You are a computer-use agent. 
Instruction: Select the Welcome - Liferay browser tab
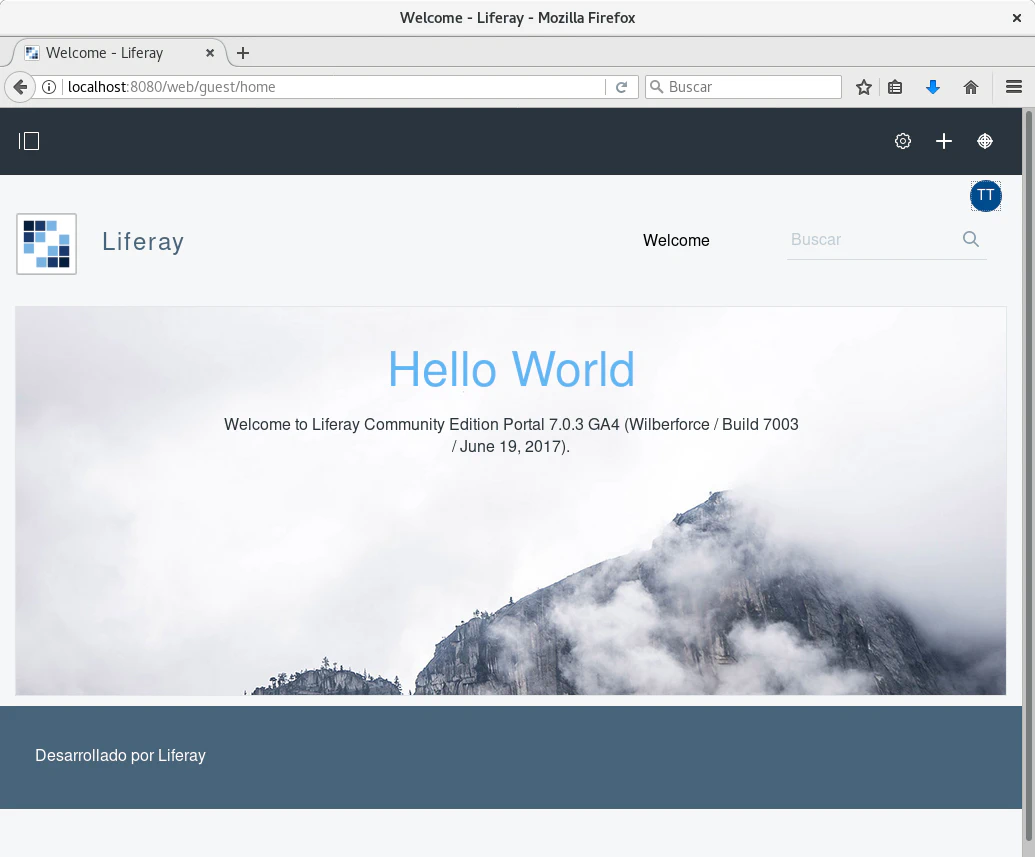pyautogui.click(x=110, y=53)
